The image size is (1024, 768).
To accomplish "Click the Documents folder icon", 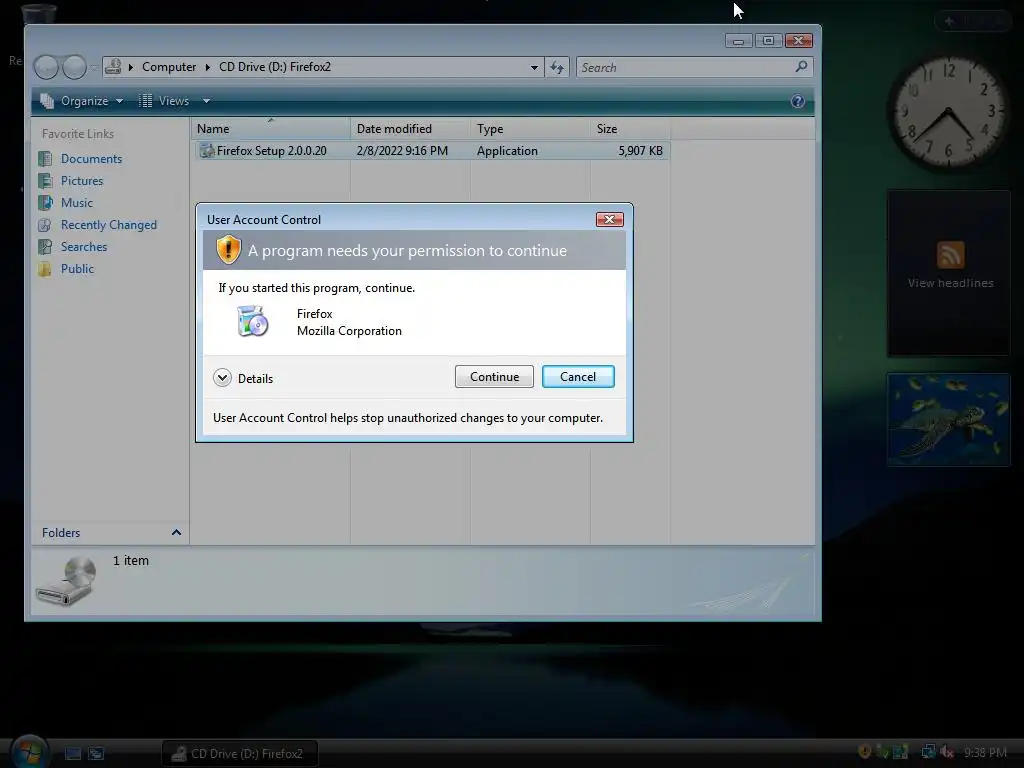I will (45, 159).
